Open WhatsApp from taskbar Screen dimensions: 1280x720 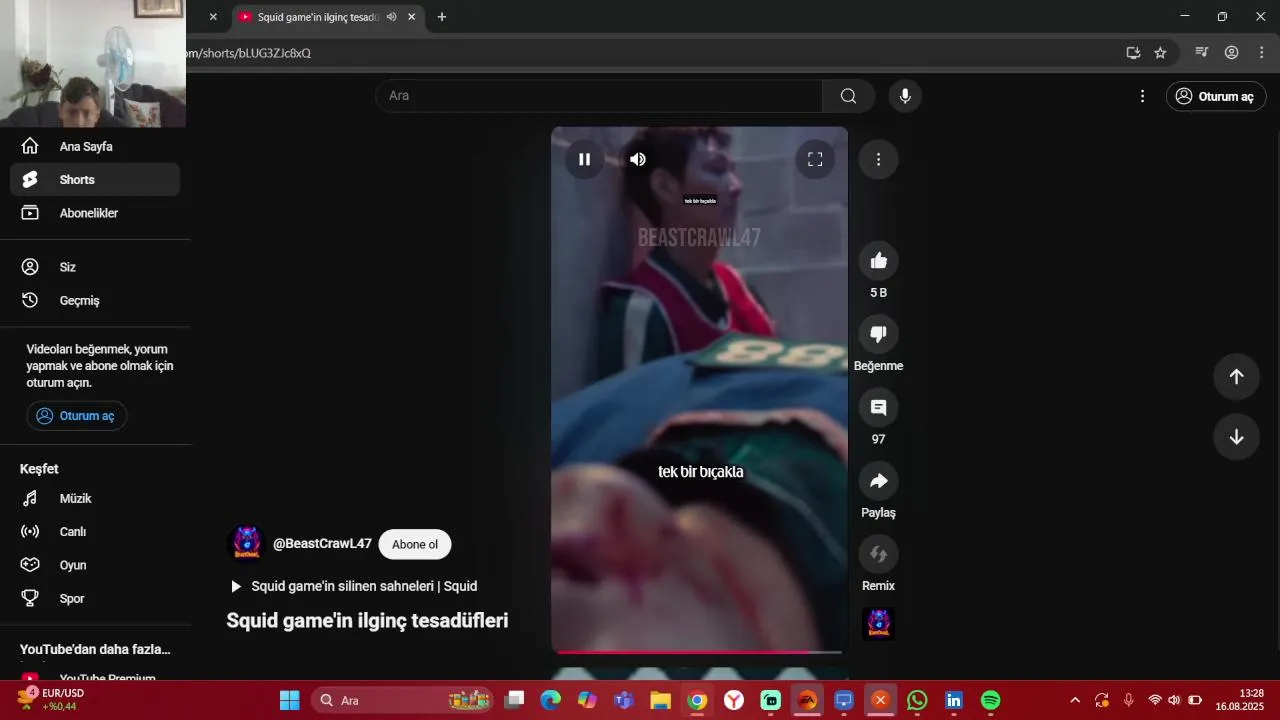[917, 700]
